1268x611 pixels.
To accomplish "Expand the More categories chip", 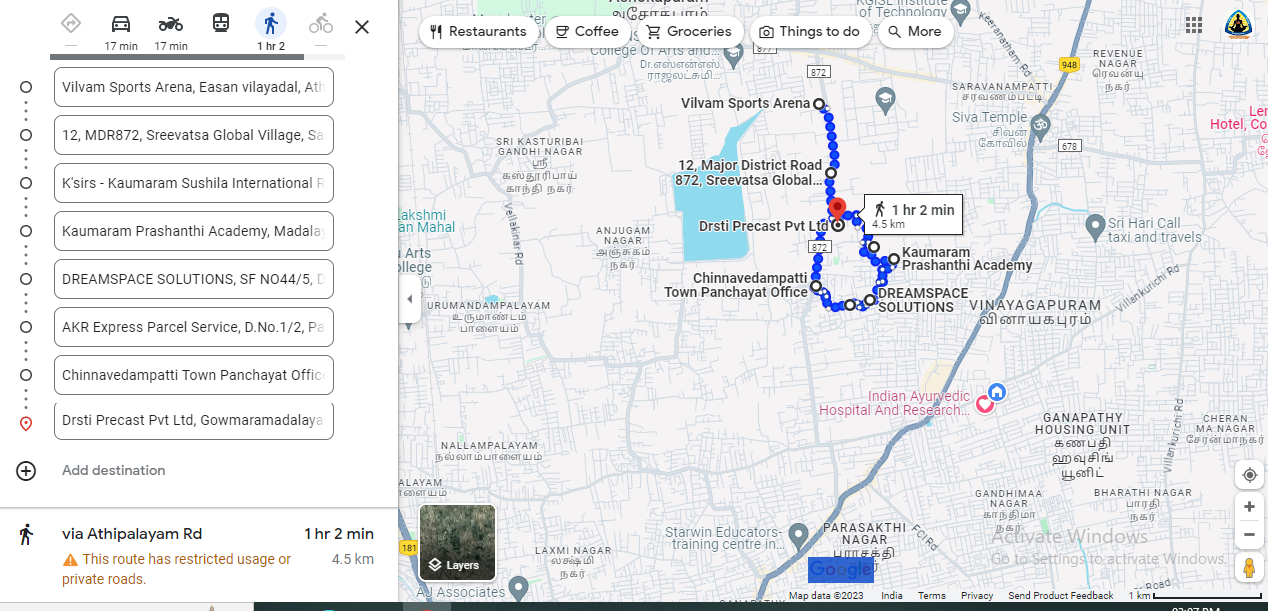I will pos(914,32).
